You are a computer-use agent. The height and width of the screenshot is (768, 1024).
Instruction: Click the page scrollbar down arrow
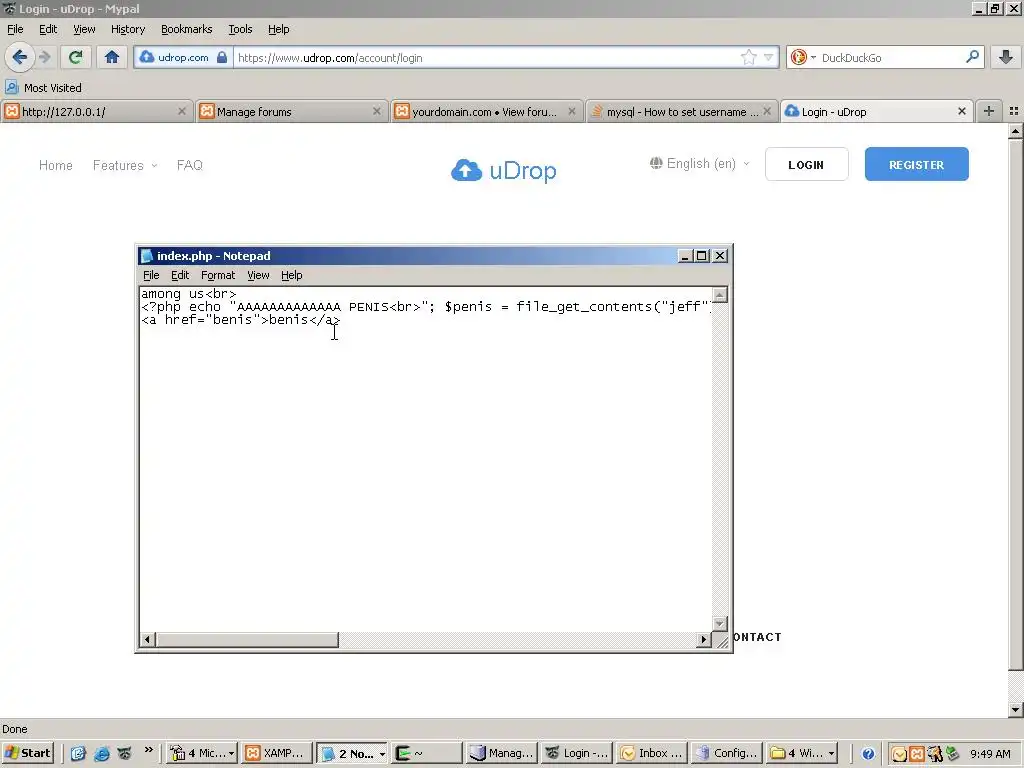tap(1015, 710)
